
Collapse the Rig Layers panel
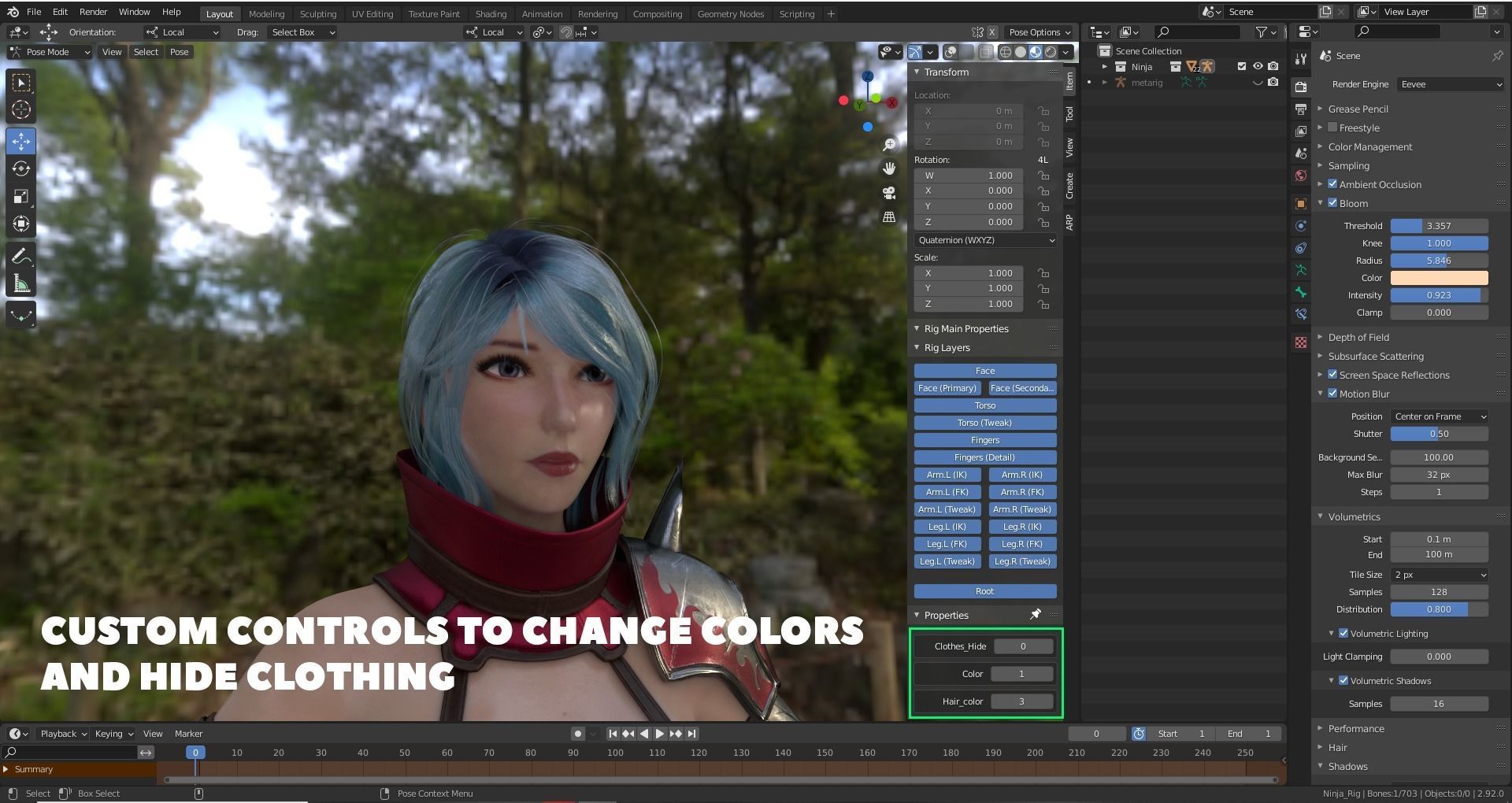pyautogui.click(x=947, y=347)
